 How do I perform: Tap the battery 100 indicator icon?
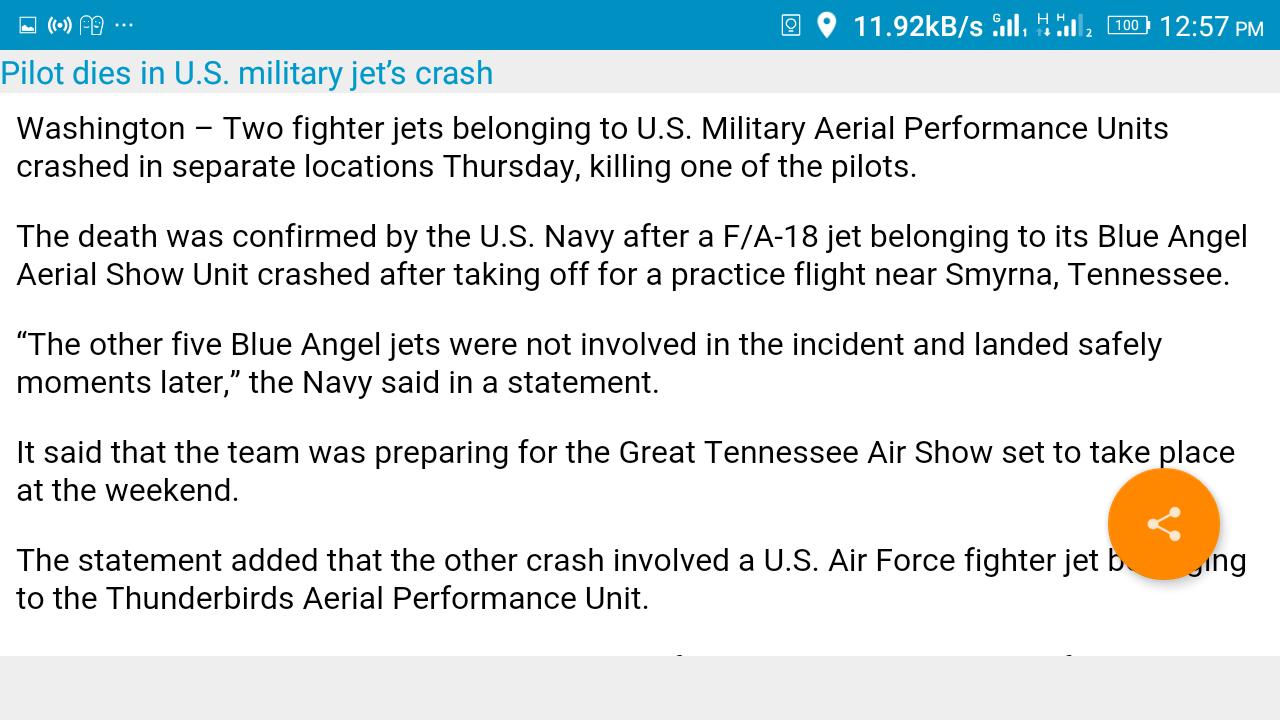[1128, 25]
